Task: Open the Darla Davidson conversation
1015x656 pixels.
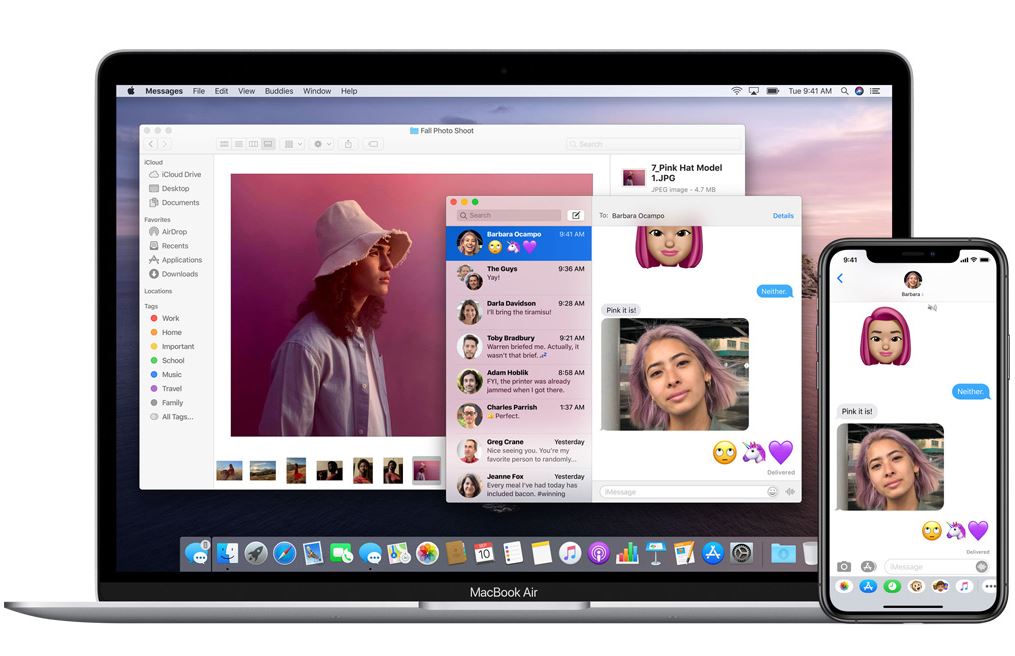Action: point(519,311)
